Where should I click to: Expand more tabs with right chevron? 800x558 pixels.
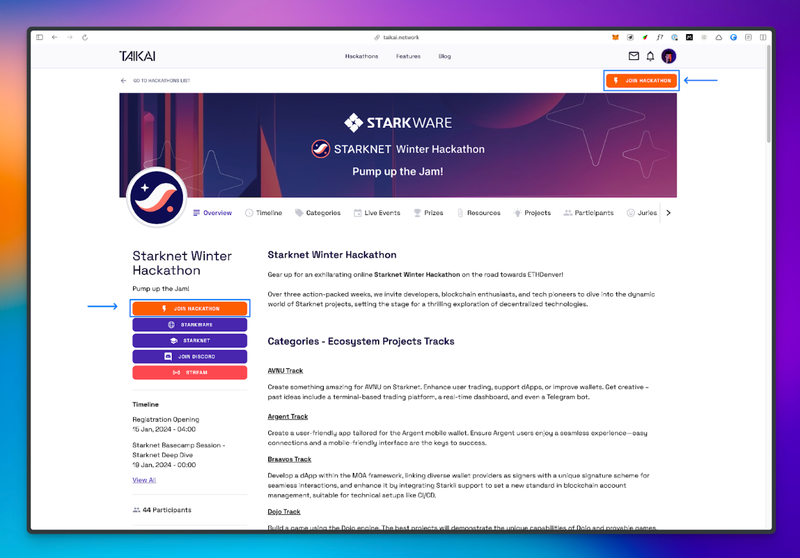(668, 213)
